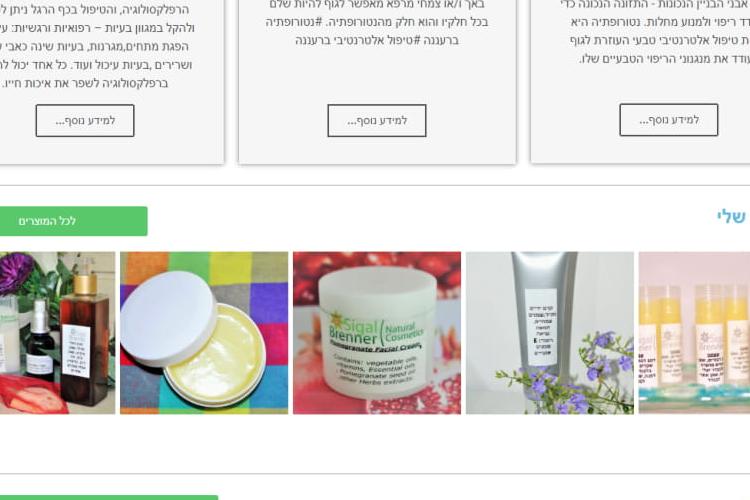Click the purple flower in the leftmost product image
750x500 pixels.
[16, 274]
